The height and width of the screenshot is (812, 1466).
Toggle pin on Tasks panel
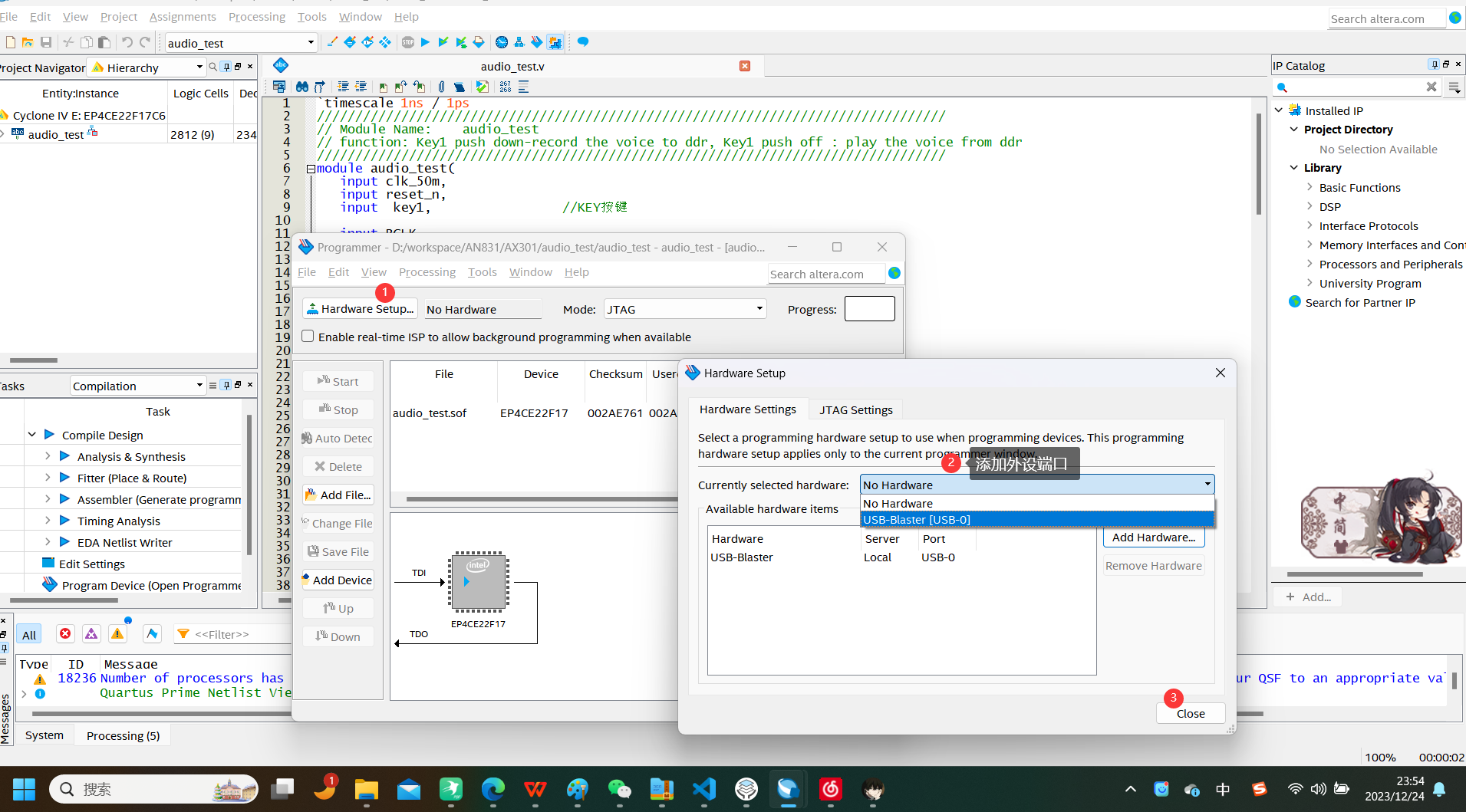226,385
